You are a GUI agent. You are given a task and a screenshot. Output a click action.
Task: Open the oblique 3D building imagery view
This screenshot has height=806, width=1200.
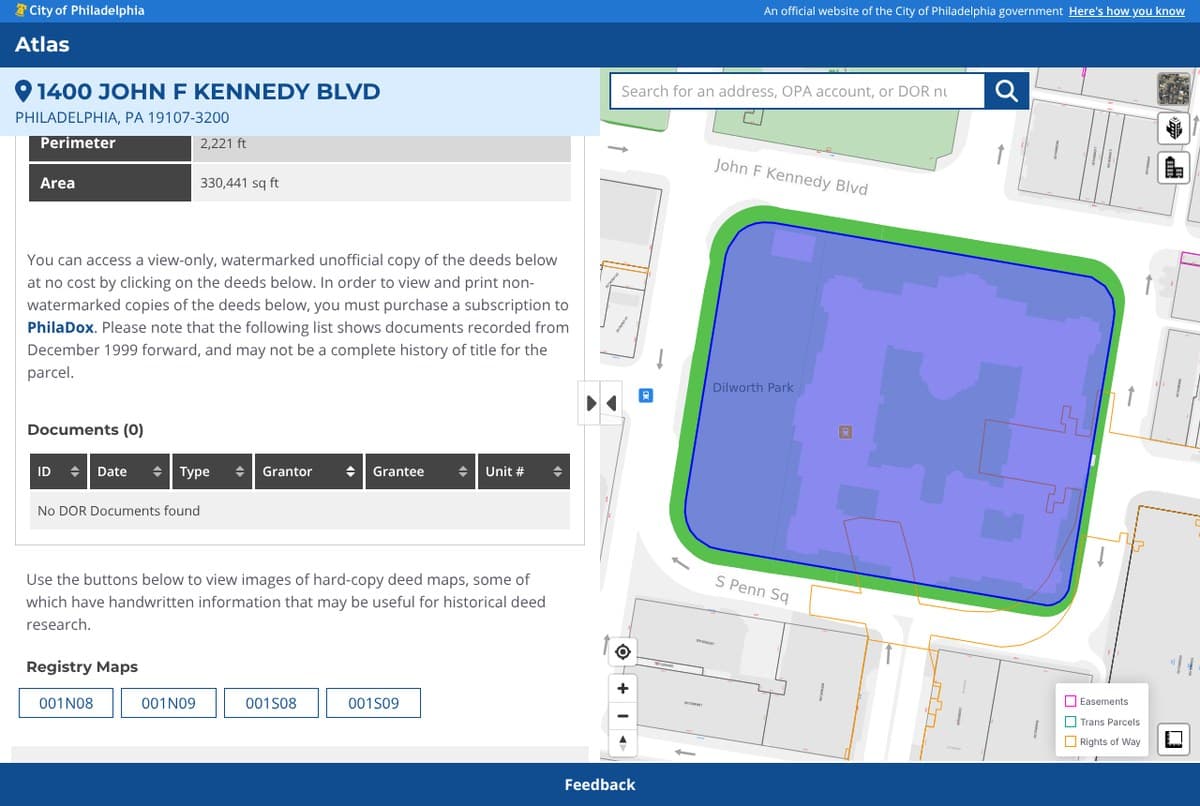tap(1174, 128)
